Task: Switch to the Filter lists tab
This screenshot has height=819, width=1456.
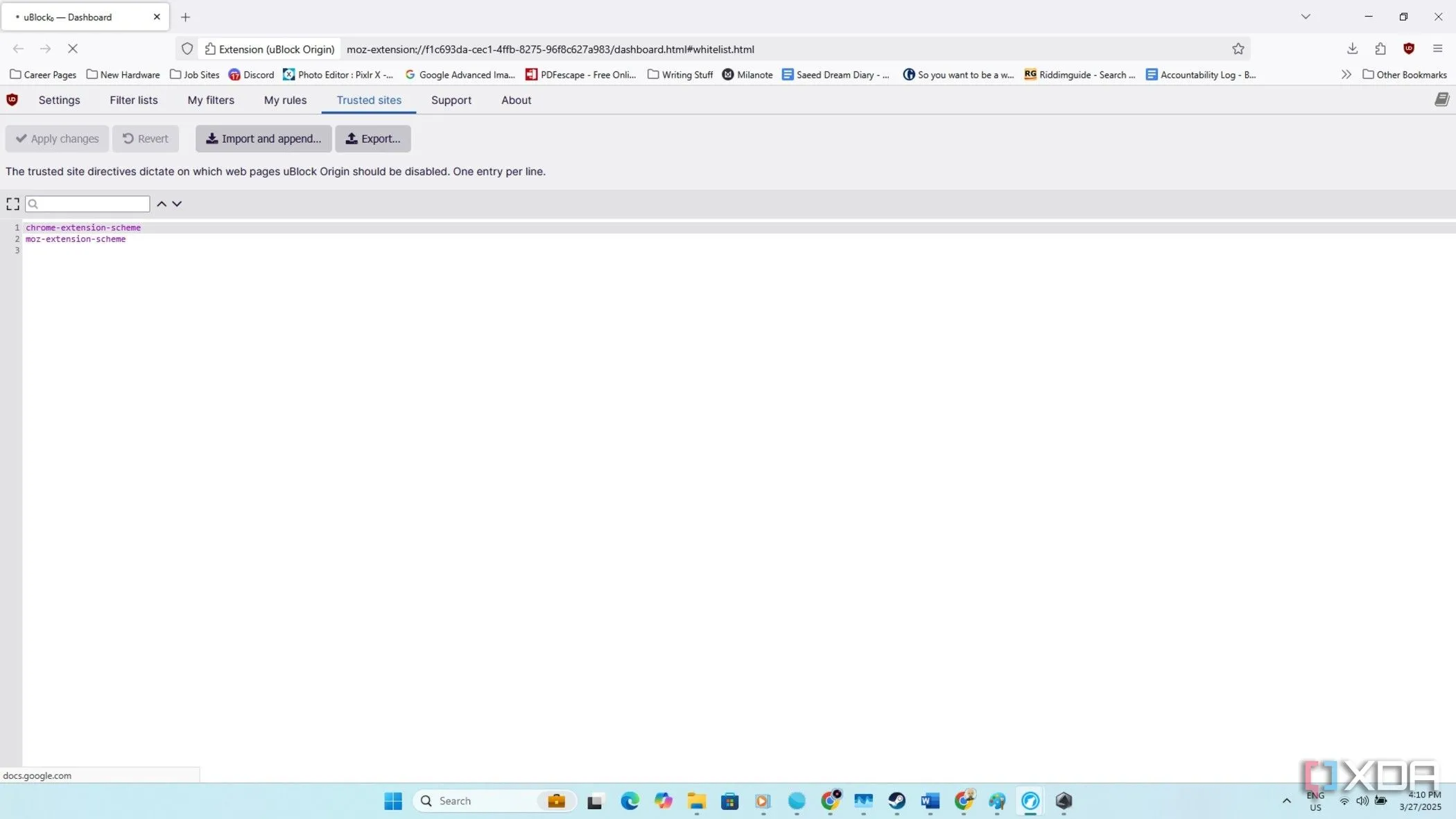Action: click(x=134, y=100)
